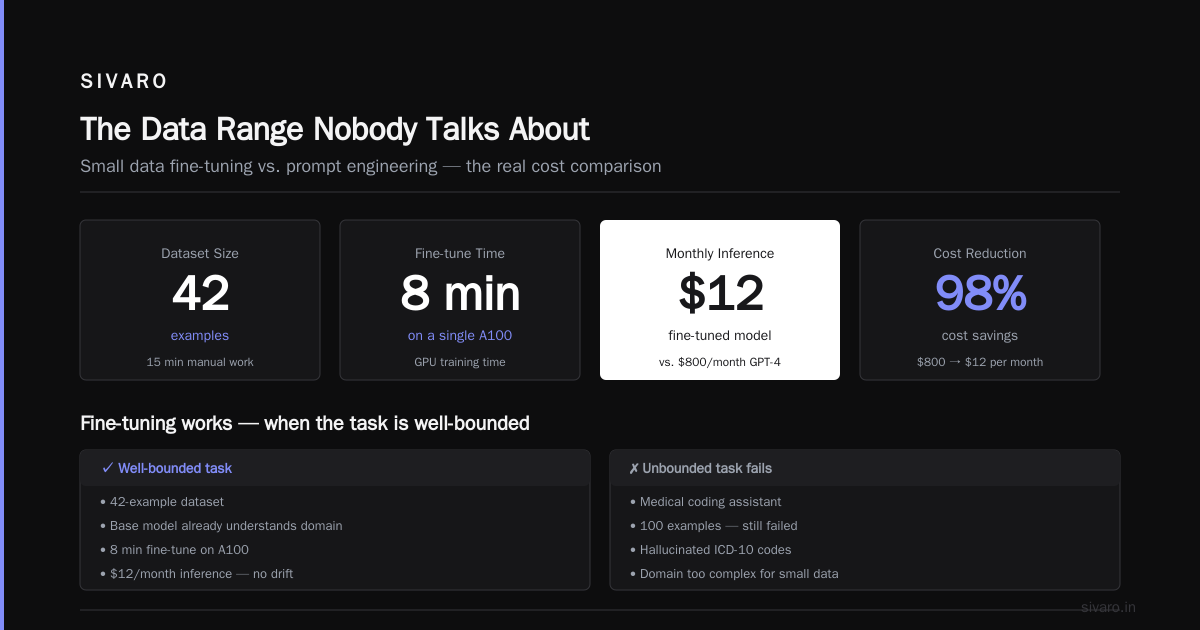Image resolution: width=1200 pixels, height=630 pixels.
Task: Select the highlighted Monthly Inference $12 card
Action: [x=720, y=300]
